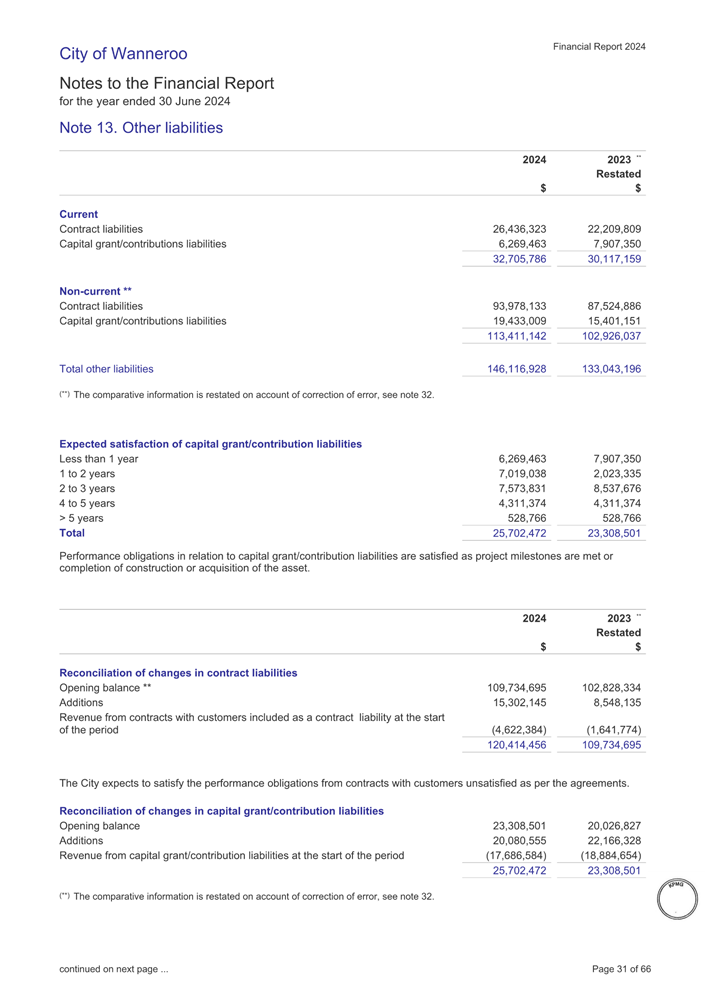The height and width of the screenshot is (998, 705).
Task: Select current liabilities subtotal 32,705,786
Action: click(513, 259)
